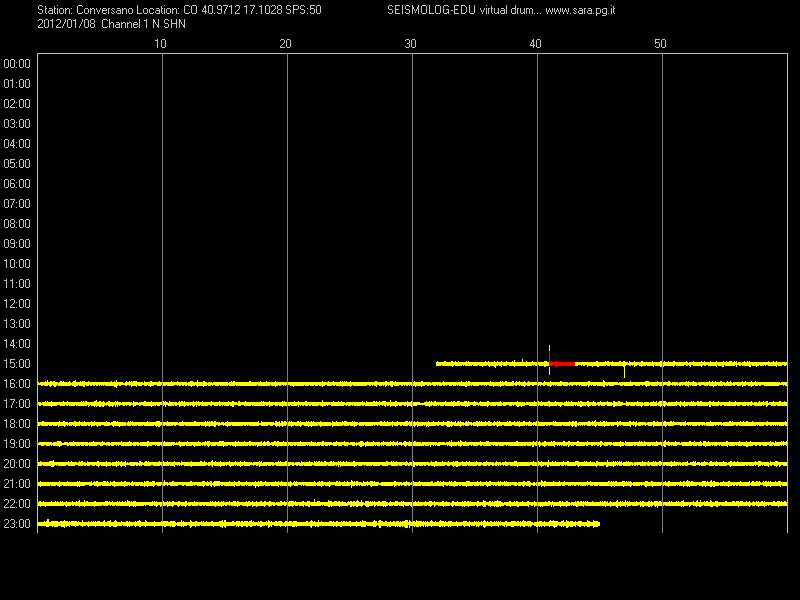The width and height of the screenshot is (800, 600).
Task: Click the 15:00 hour label
Action: pyautogui.click(x=17, y=364)
